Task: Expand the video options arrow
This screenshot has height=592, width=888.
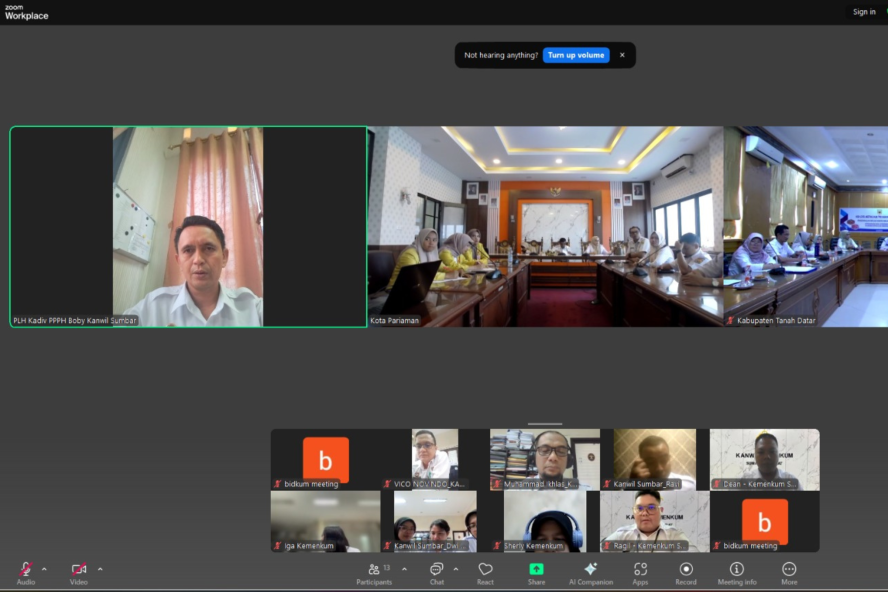Action: (x=100, y=569)
